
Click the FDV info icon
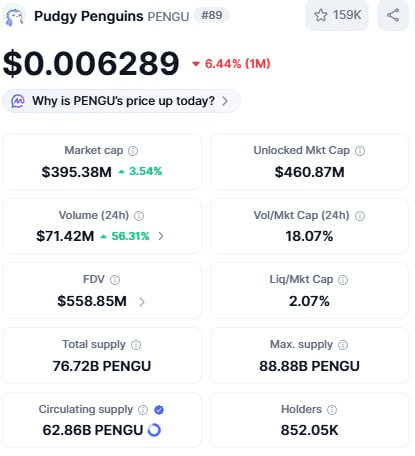tap(115, 280)
